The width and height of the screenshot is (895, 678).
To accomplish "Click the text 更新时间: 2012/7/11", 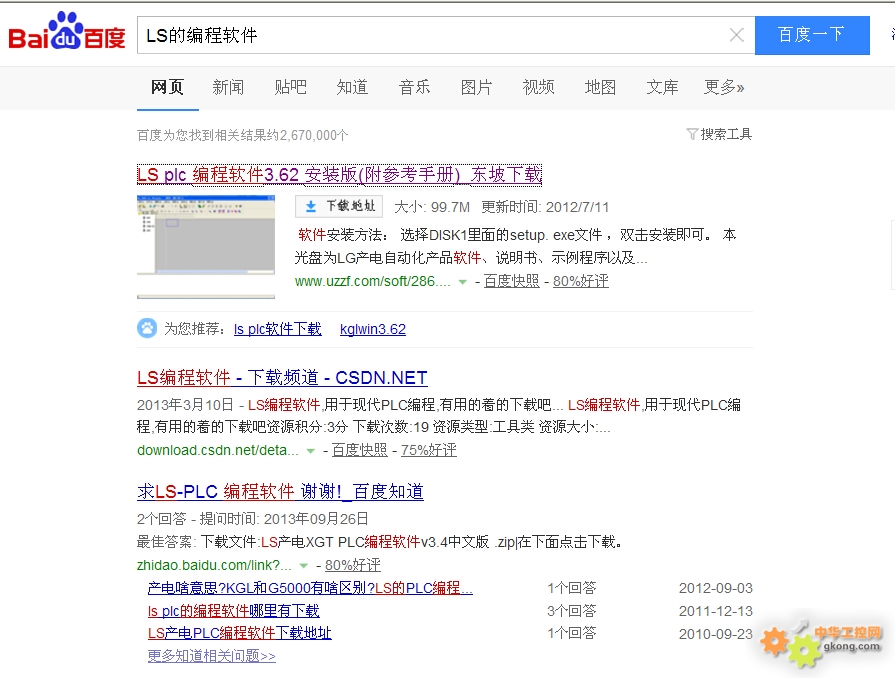I will [x=545, y=207].
